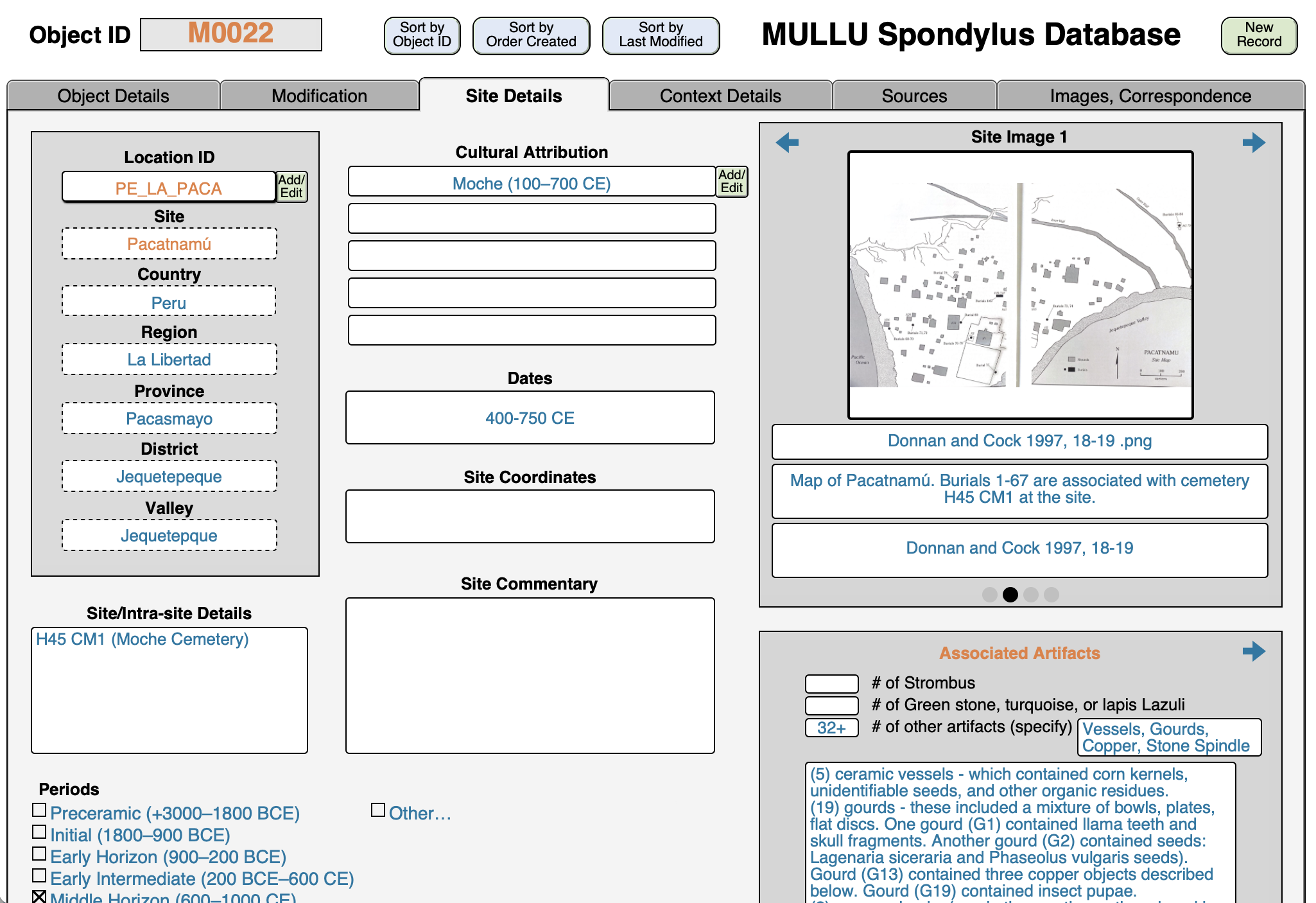Viewport: 1316px width, 903px height.
Task: Check the Preceramic period checkbox
Action: click(x=39, y=811)
